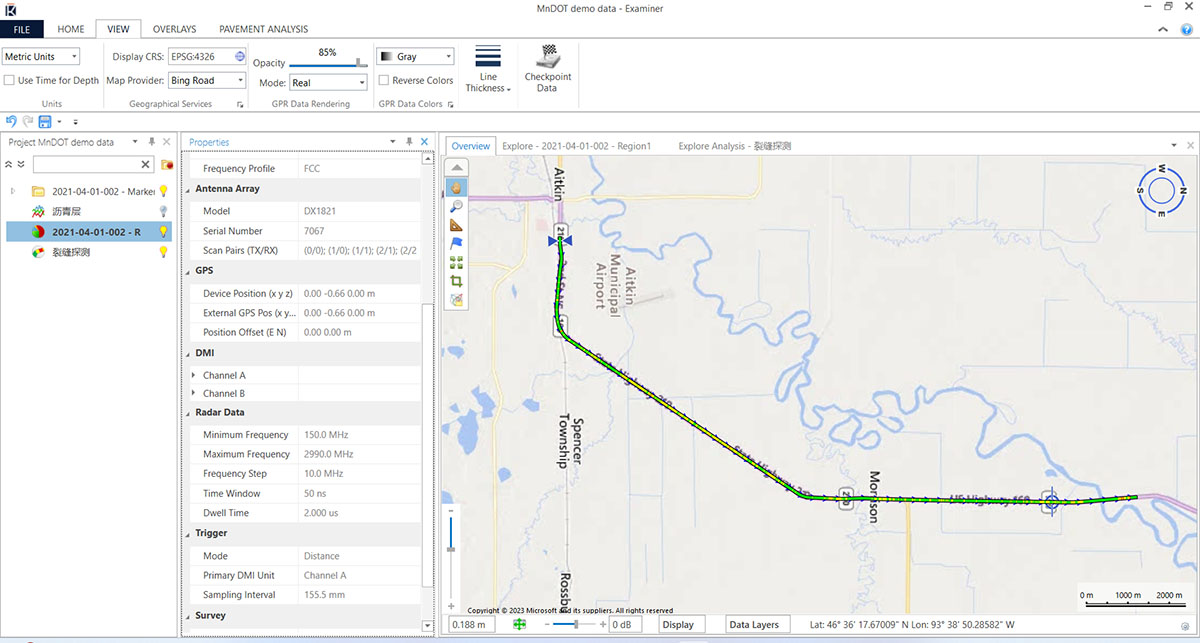This screenshot has height=643, width=1200.
Task: Expand Channel B under DMI
Action: (193, 393)
